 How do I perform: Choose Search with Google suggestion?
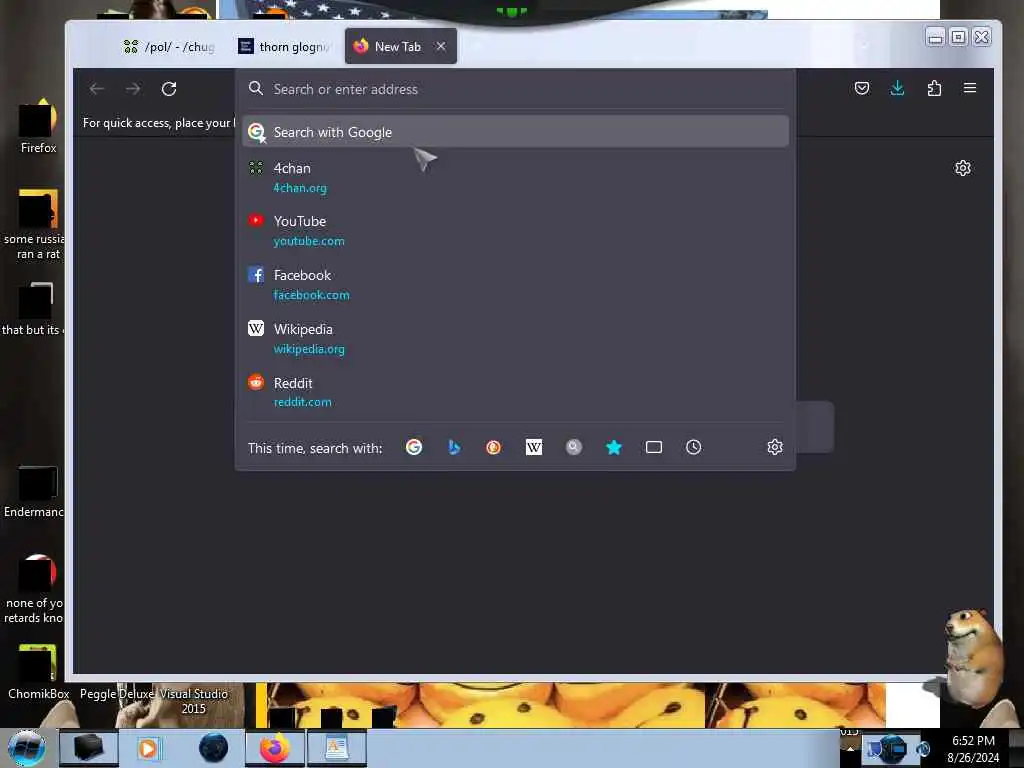(x=515, y=132)
